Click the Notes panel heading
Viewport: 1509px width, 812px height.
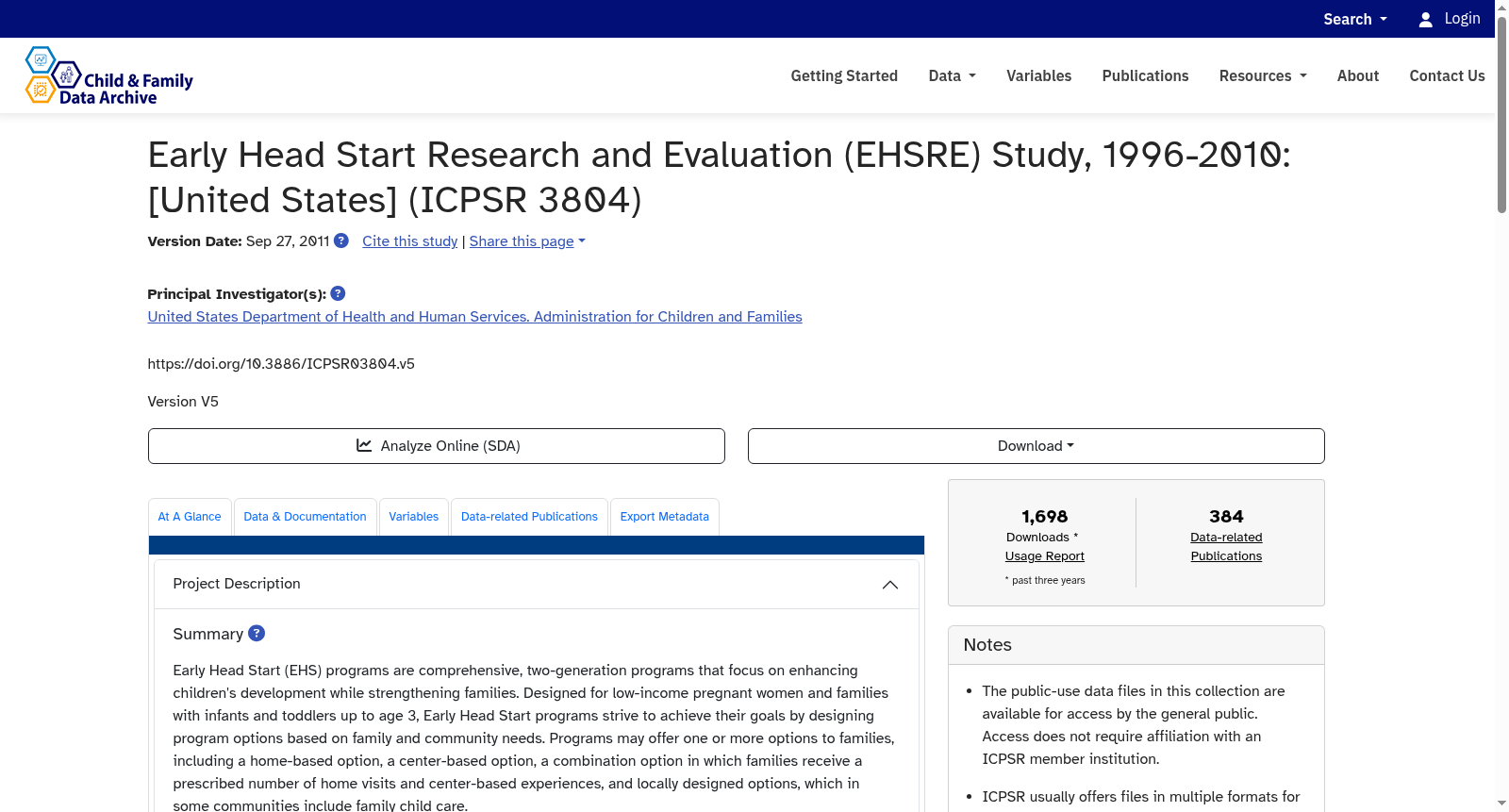[x=987, y=645]
